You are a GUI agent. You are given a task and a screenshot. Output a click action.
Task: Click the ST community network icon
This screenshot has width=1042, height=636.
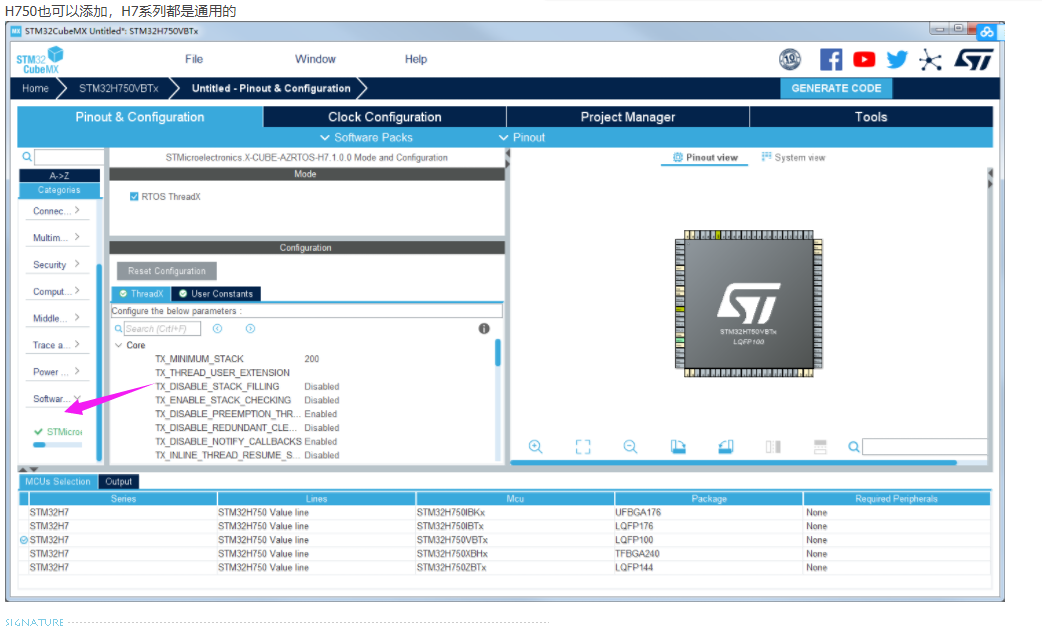[930, 60]
